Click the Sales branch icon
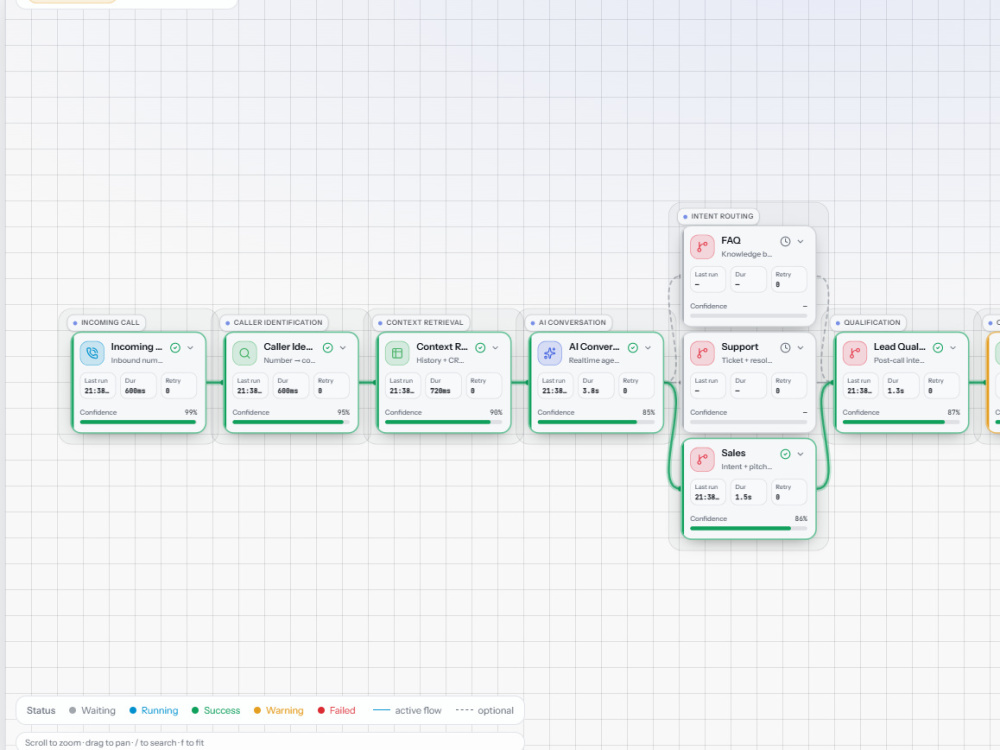The height and width of the screenshot is (750, 1000). (x=702, y=459)
